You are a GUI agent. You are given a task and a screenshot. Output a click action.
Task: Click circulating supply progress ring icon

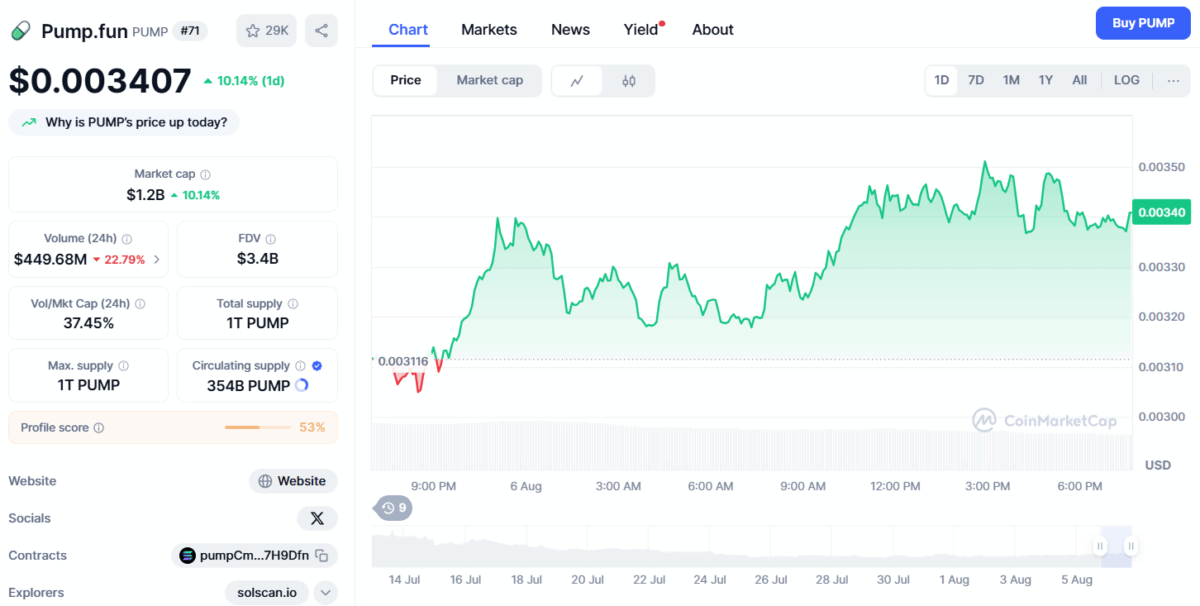tap(302, 386)
